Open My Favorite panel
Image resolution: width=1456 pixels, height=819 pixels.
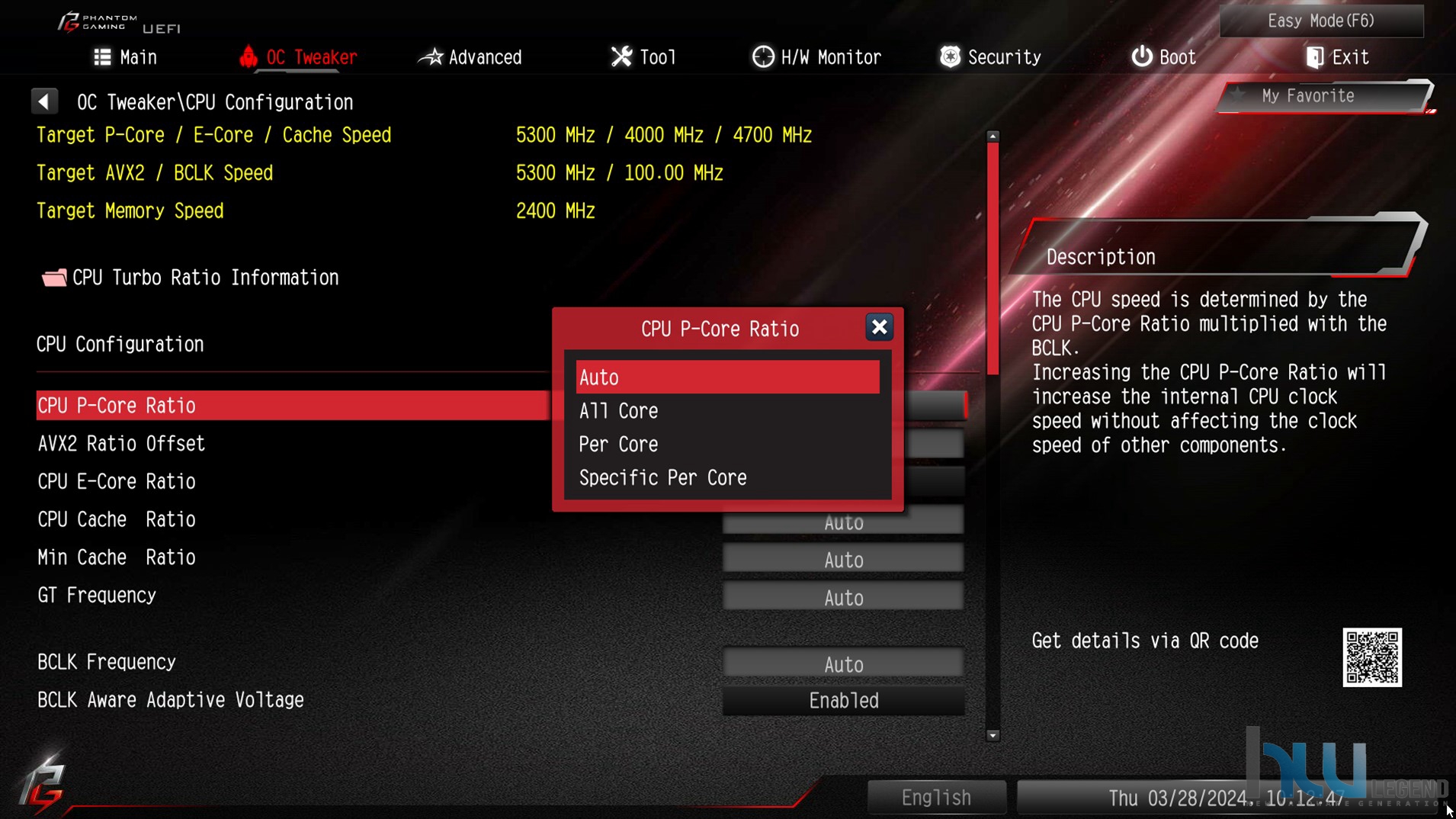[1323, 96]
